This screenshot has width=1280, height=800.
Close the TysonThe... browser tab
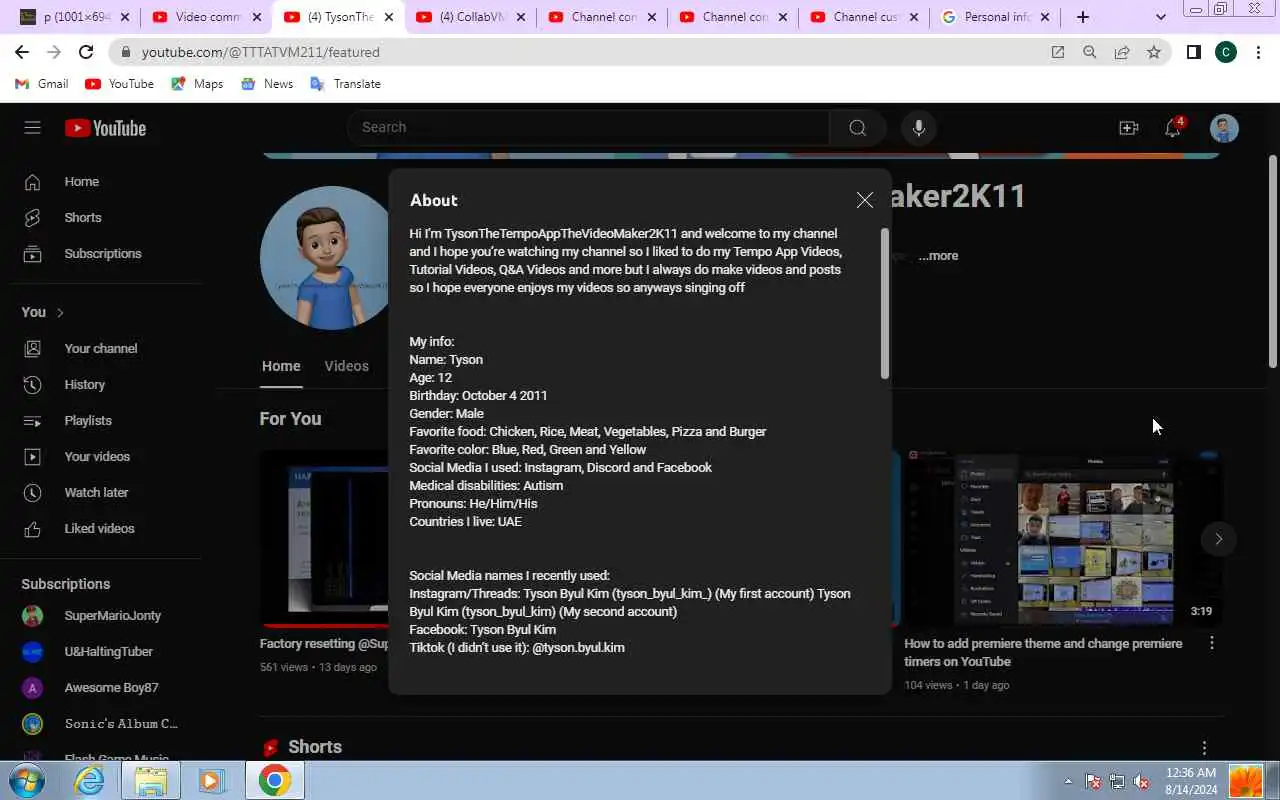pos(389,17)
